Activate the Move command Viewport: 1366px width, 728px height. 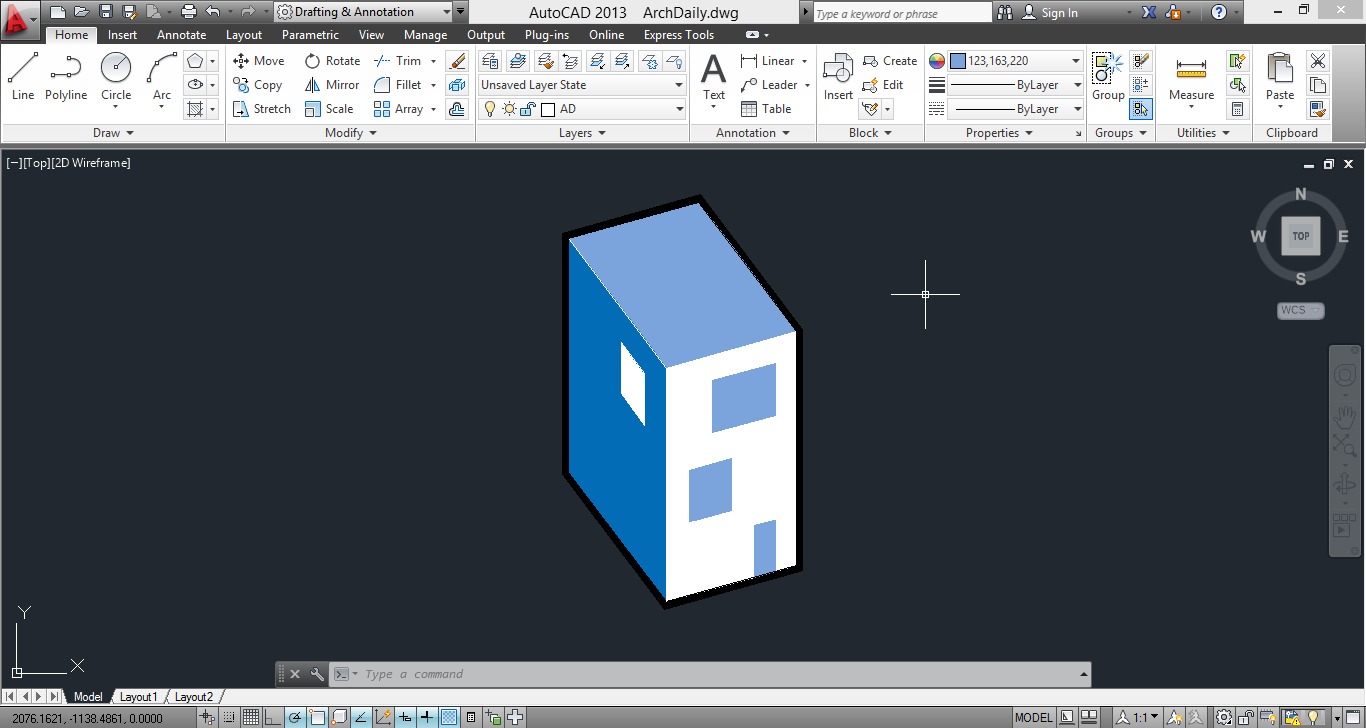[258, 60]
